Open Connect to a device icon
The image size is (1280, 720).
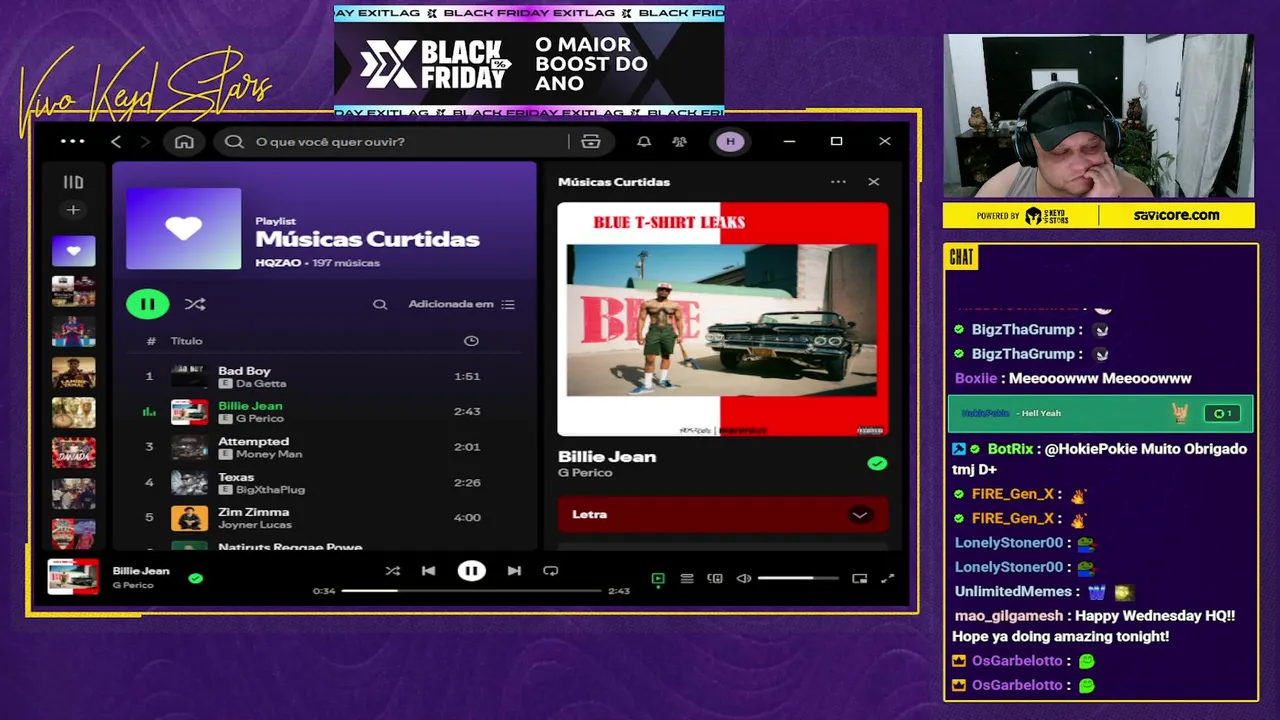[x=715, y=578]
